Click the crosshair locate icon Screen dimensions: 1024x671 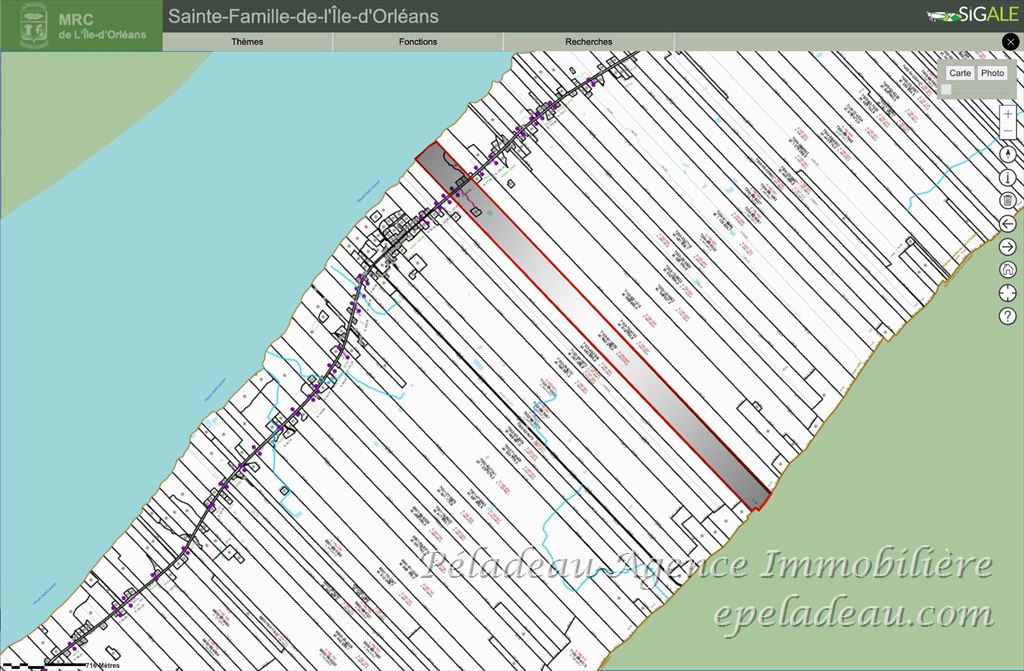[x=1008, y=293]
